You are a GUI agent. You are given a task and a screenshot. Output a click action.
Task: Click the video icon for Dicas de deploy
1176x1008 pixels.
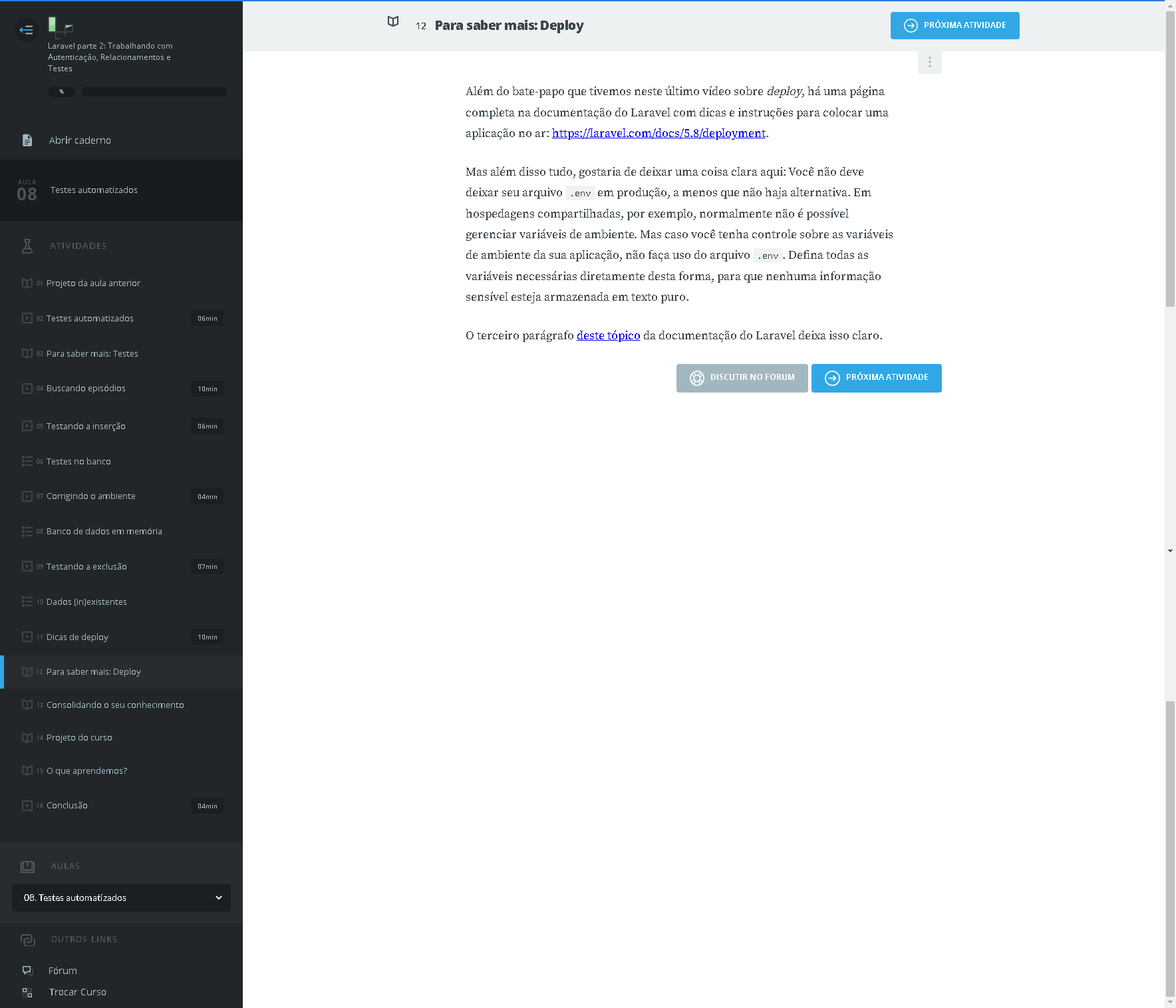tap(27, 637)
